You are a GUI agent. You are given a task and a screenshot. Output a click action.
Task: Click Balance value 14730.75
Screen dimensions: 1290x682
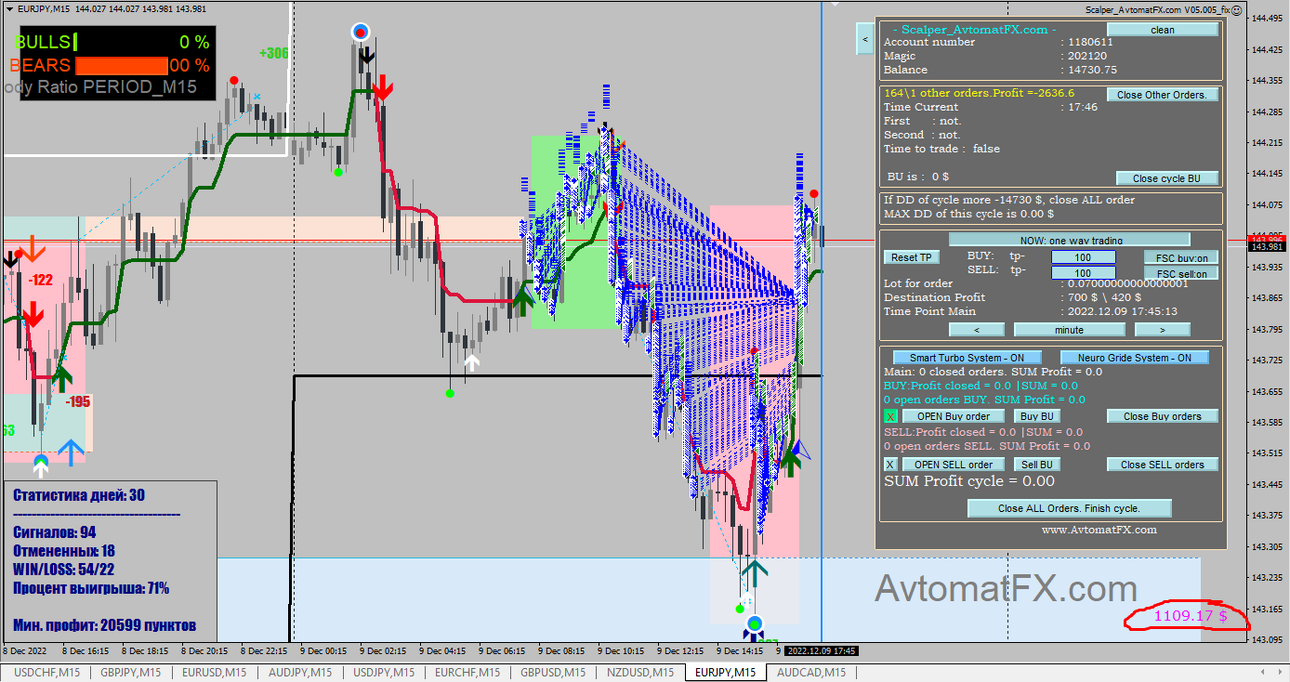point(1092,70)
